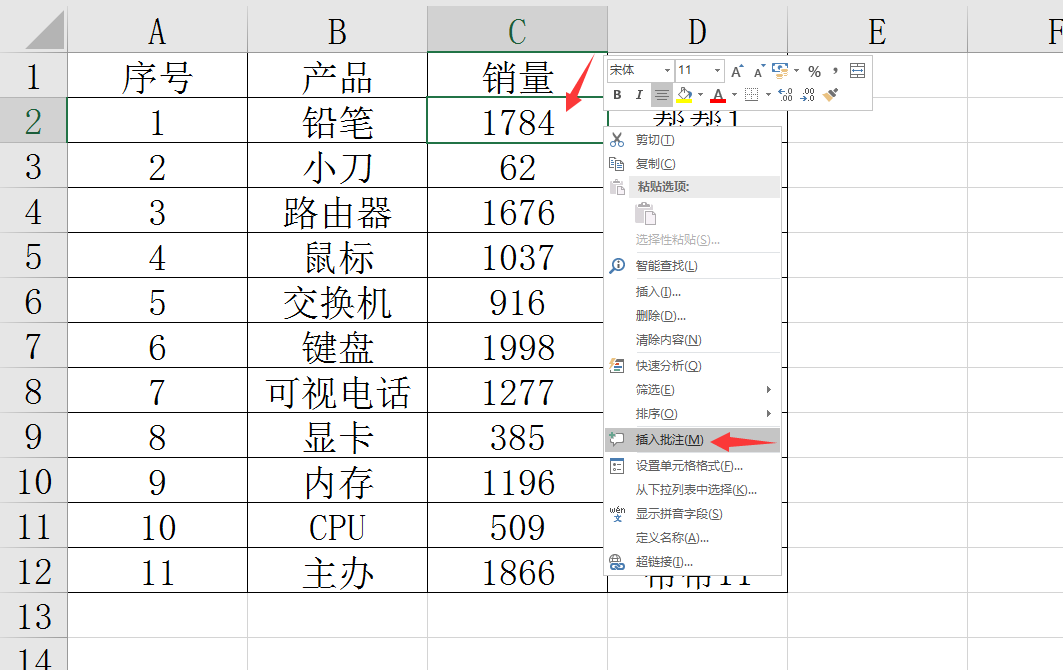Expand font color dropdown arrow
Image resolution: width=1063 pixels, height=670 pixels.
pos(734,95)
